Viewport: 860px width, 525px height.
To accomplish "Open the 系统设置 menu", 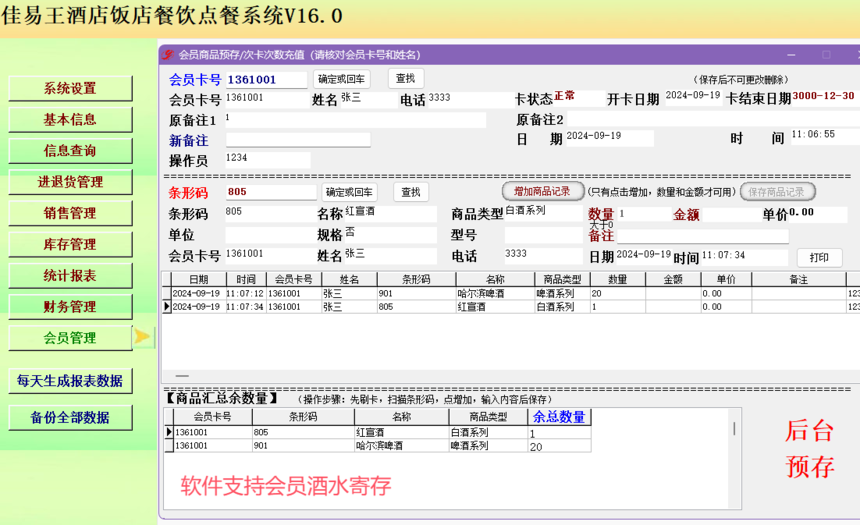I will 70,88.
